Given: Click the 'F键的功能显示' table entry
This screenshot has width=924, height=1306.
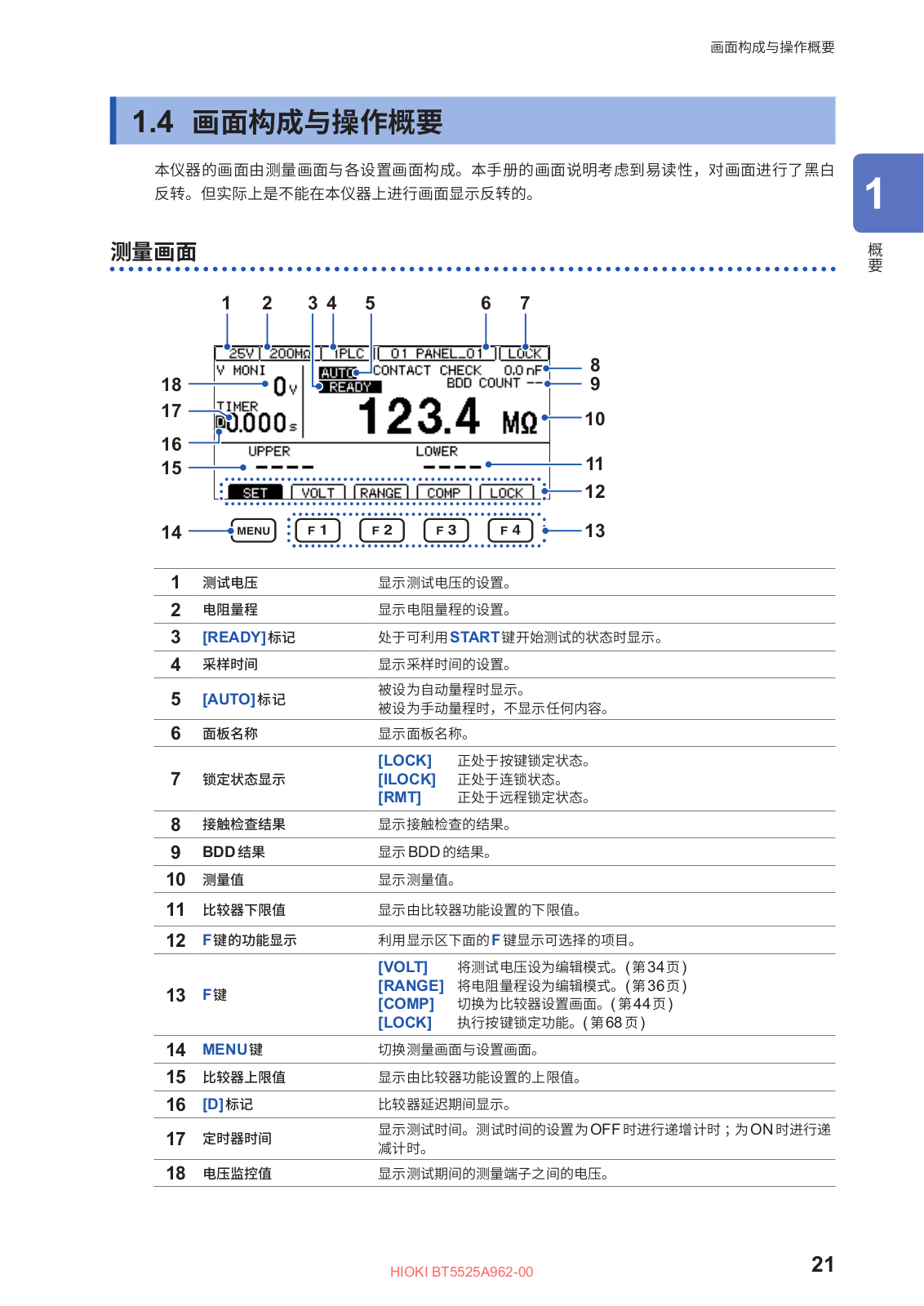Looking at the screenshot, I should tap(250, 940).
